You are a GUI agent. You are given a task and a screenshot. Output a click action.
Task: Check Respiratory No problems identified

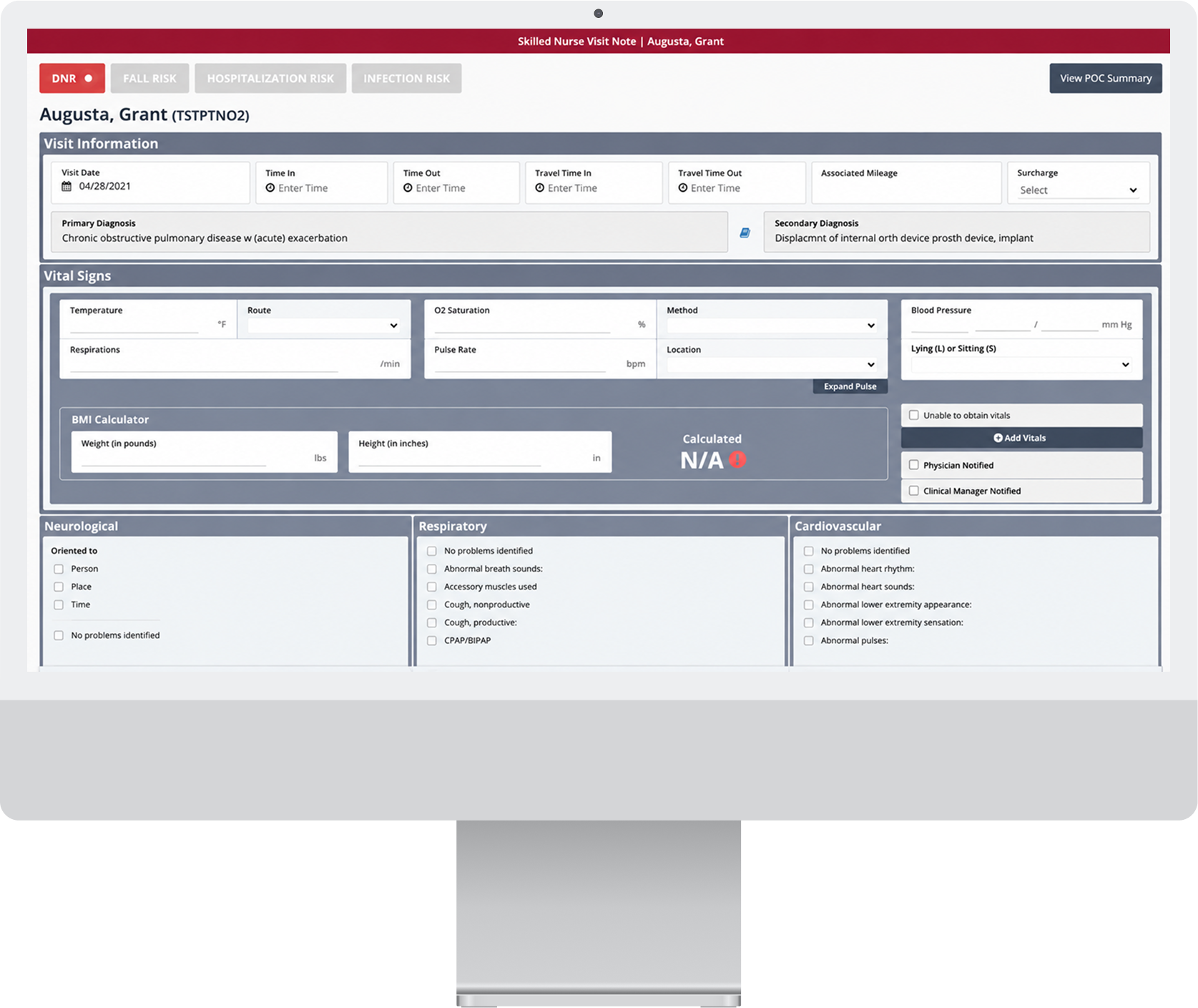[432, 551]
